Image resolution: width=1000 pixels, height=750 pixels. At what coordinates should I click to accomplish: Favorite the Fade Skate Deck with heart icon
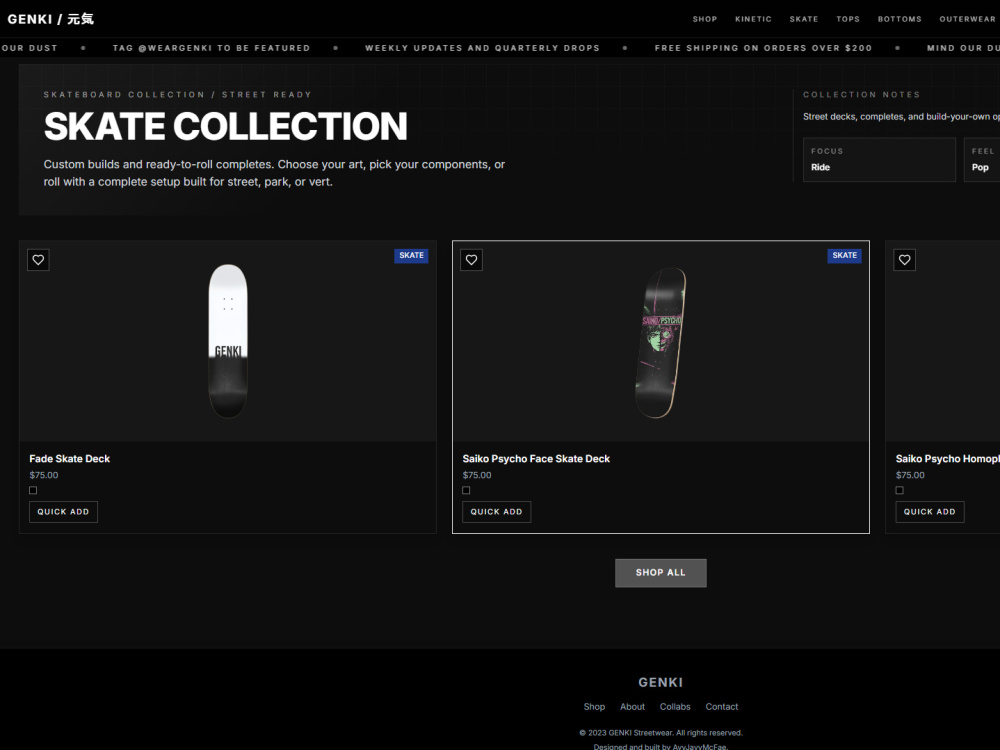38,260
